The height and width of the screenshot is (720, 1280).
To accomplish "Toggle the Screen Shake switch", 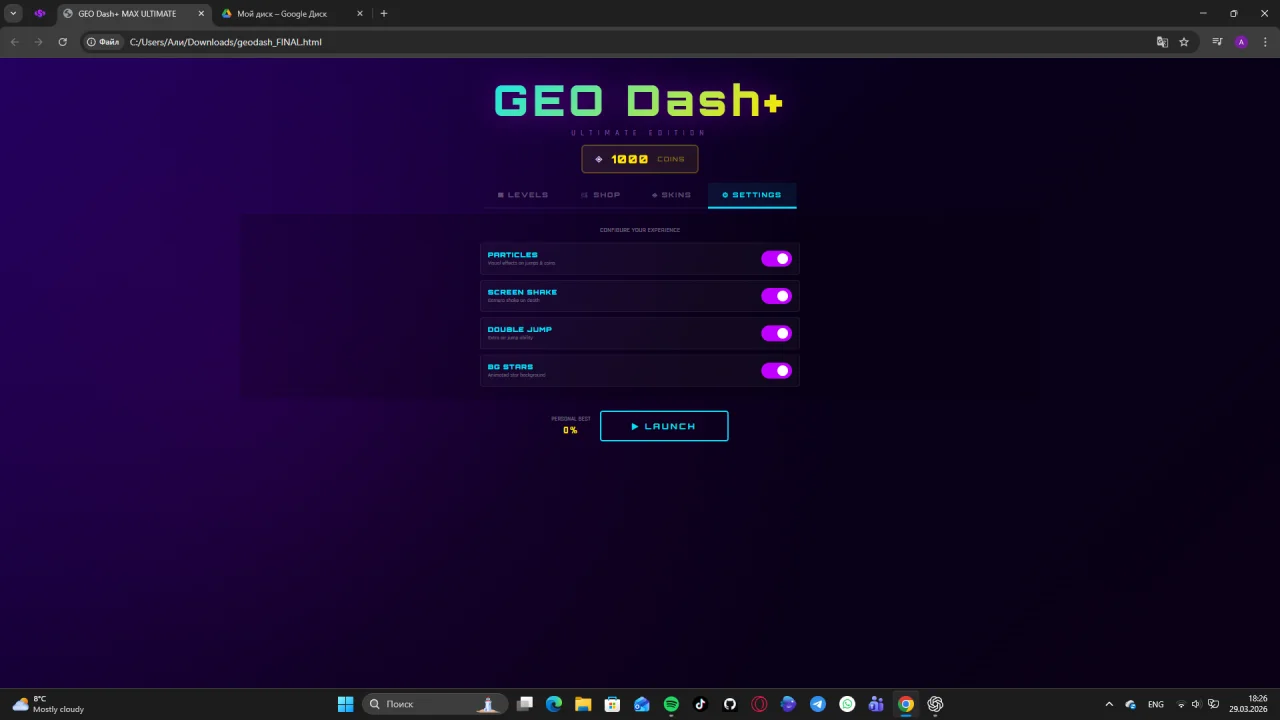I will 776,296.
